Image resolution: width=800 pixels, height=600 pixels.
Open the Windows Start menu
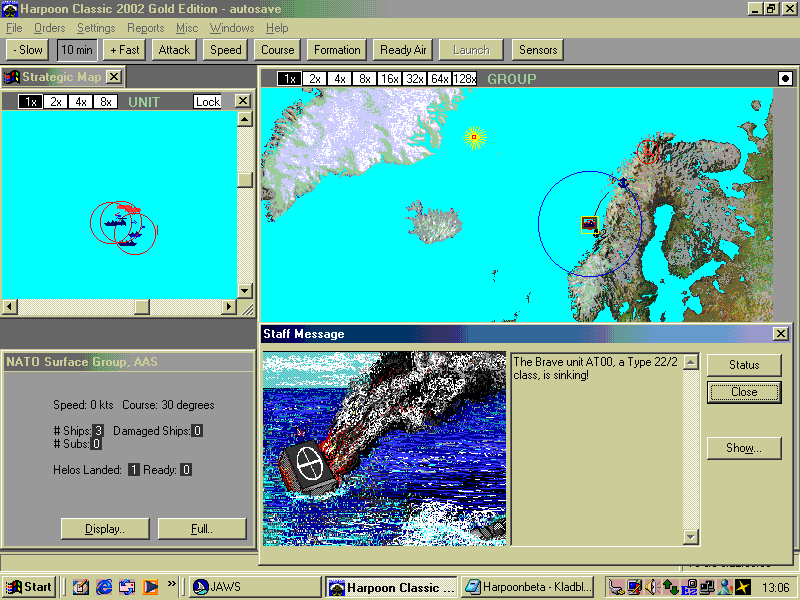29,587
